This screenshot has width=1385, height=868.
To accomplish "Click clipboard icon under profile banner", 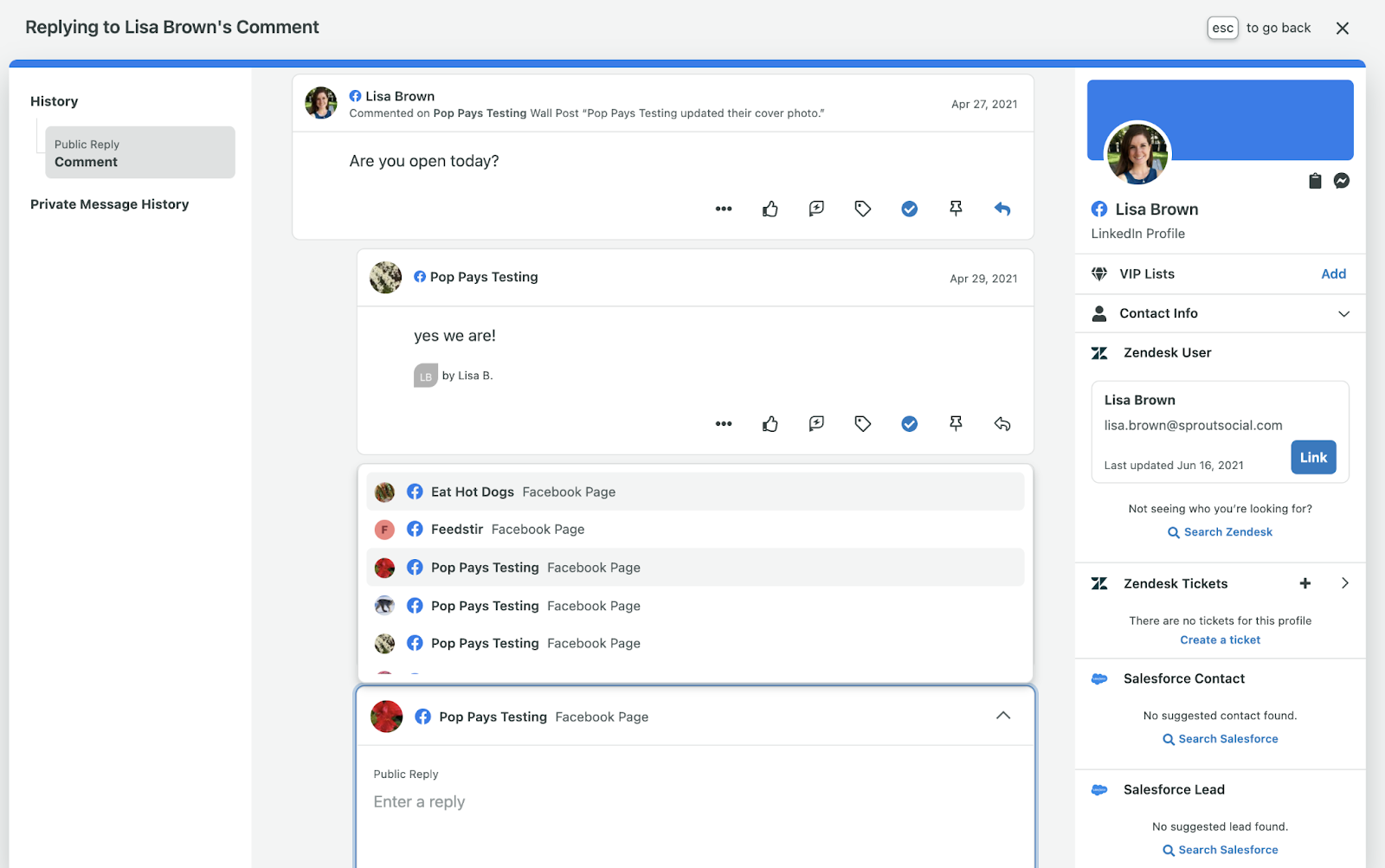I will pos(1315,181).
